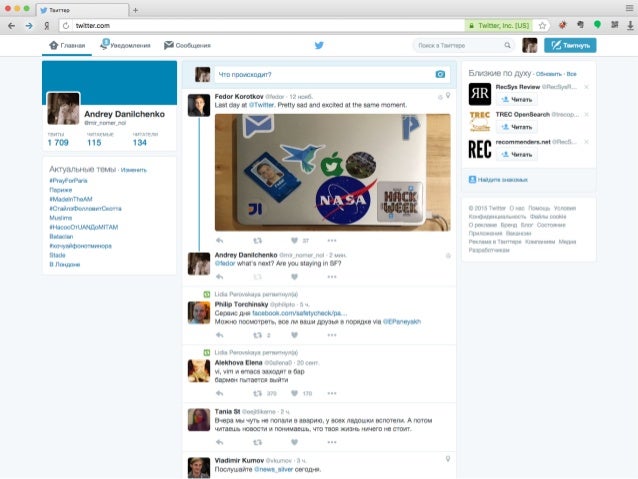This screenshot has width=638, height=479.
Task: Select the Твиттер browser tab
Action: coord(81,10)
